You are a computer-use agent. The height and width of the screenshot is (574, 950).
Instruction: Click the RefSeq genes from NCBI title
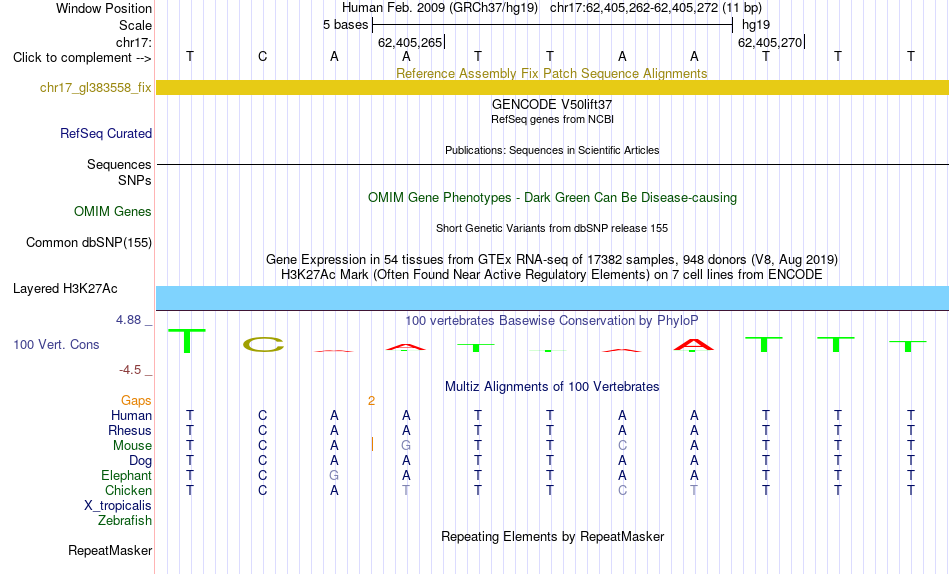[552, 119]
